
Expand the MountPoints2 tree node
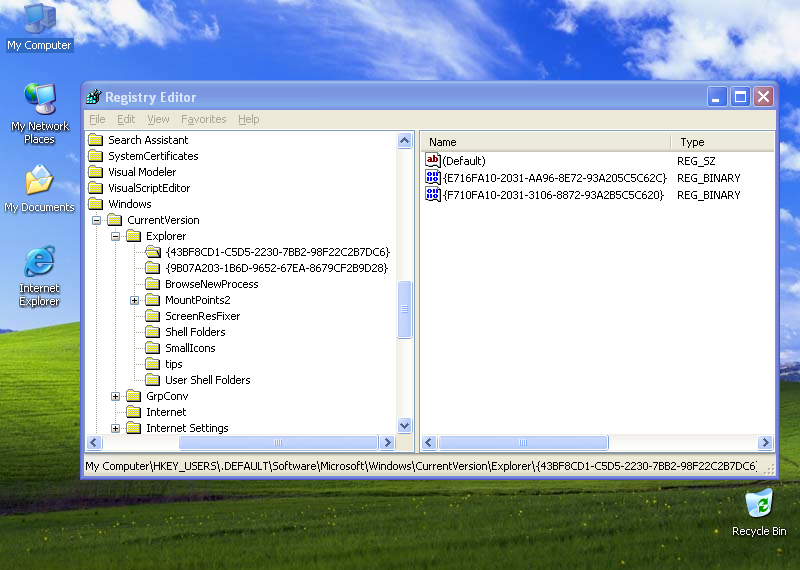(x=134, y=301)
